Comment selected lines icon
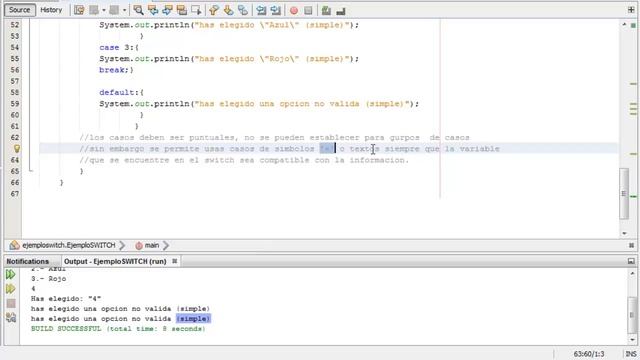Image resolution: width=640 pixels, height=360 pixels. pos(326,10)
